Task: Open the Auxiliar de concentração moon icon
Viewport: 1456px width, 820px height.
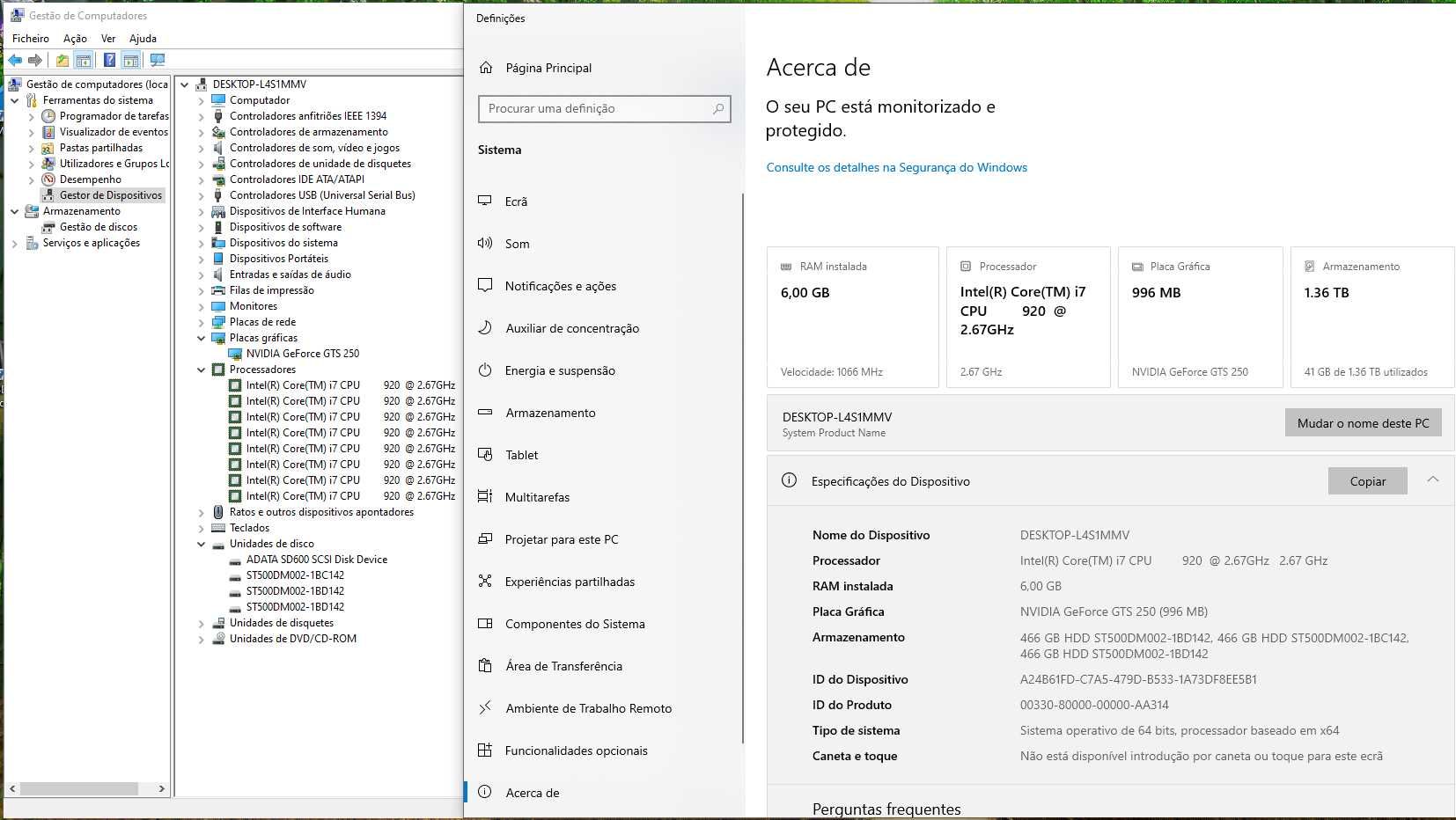Action: coord(485,327)
